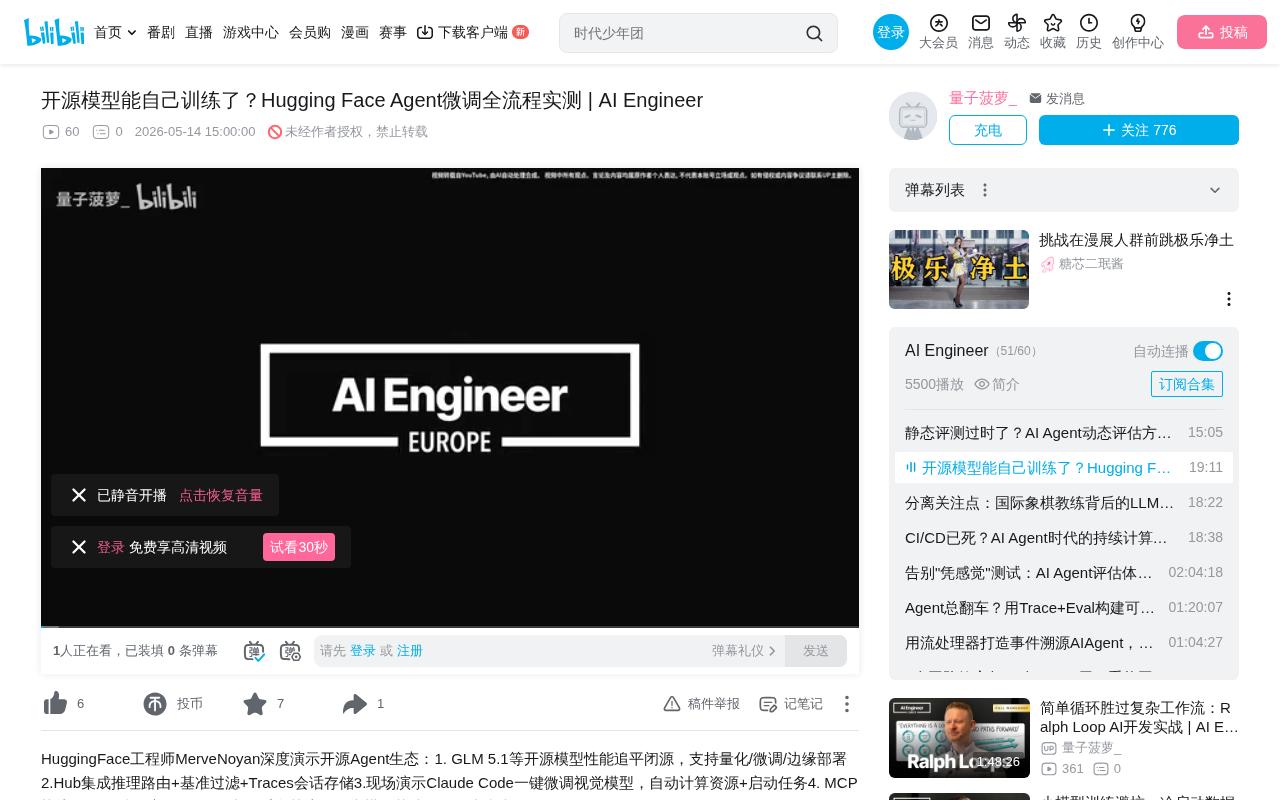Play 告别"凭感觉"测试 playlist item
This screenshot has width=1280, height=800.
point(1064,573)
